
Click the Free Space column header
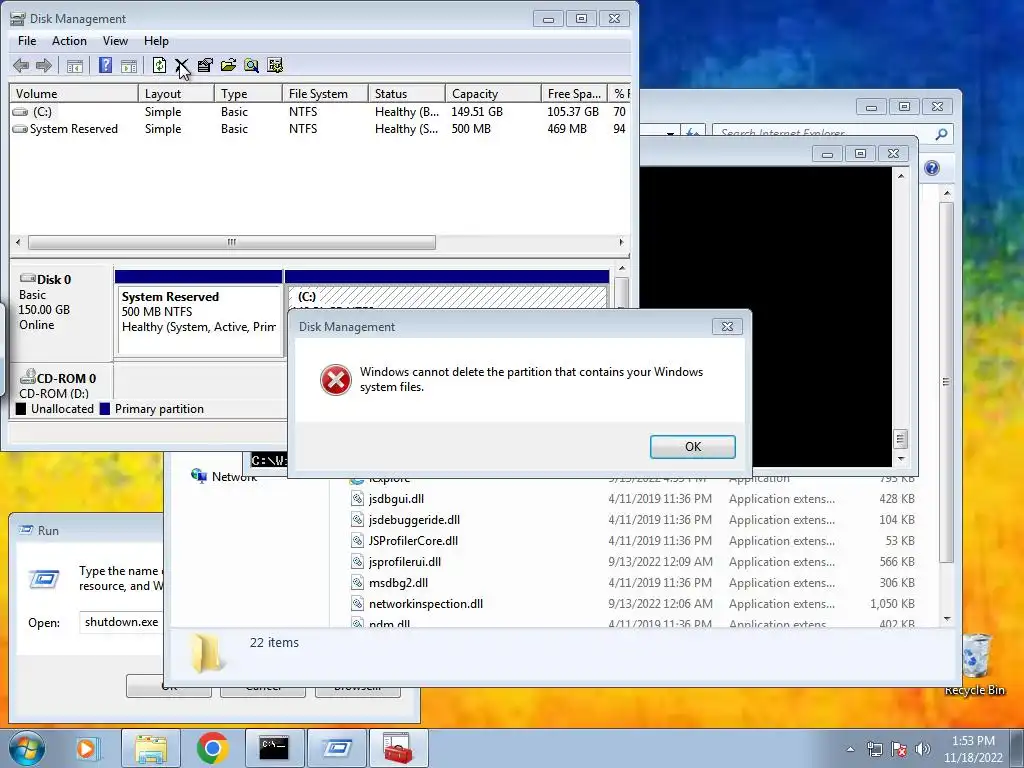(574, 93)
